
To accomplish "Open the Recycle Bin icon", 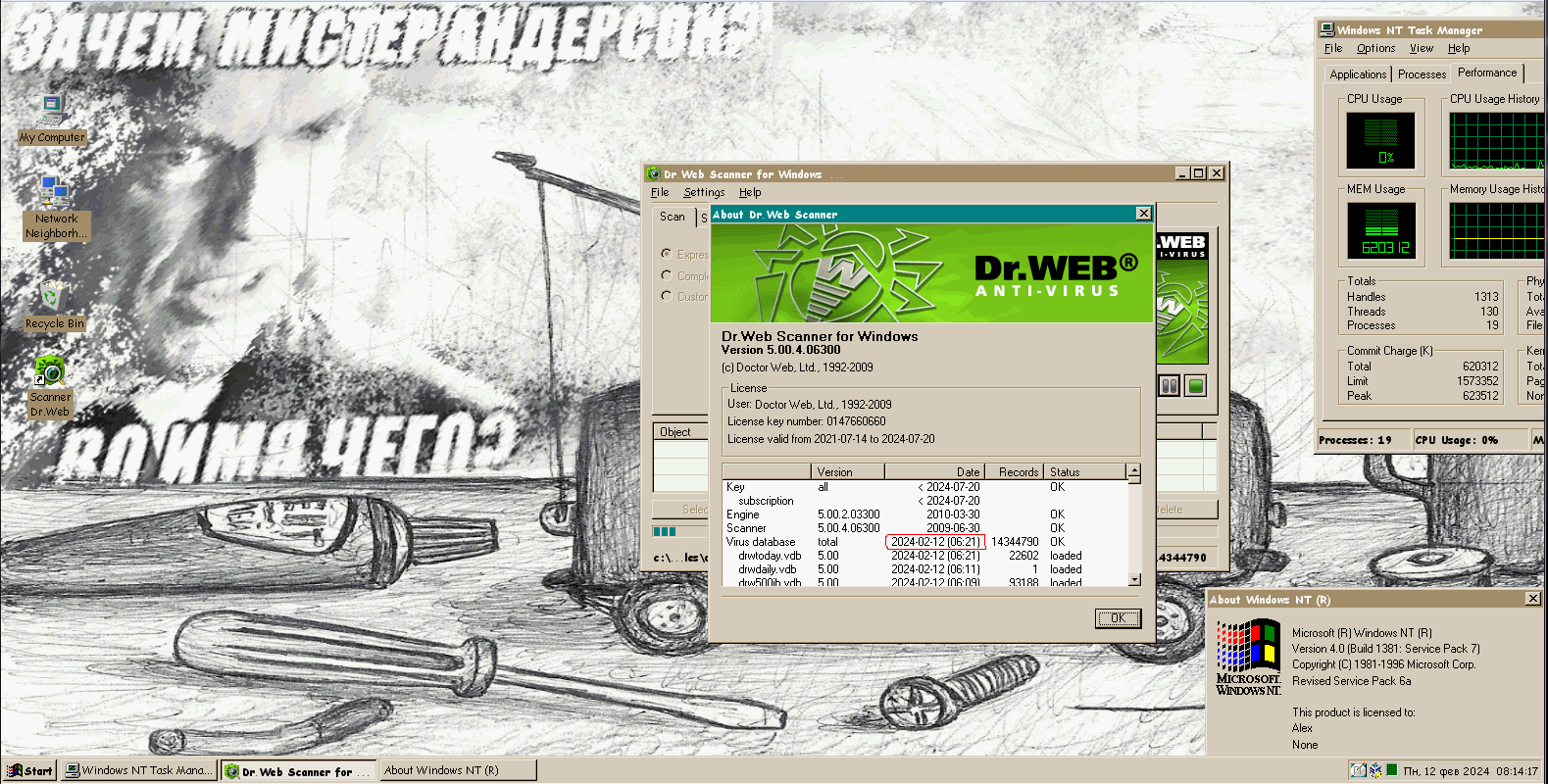I will 54,302.
